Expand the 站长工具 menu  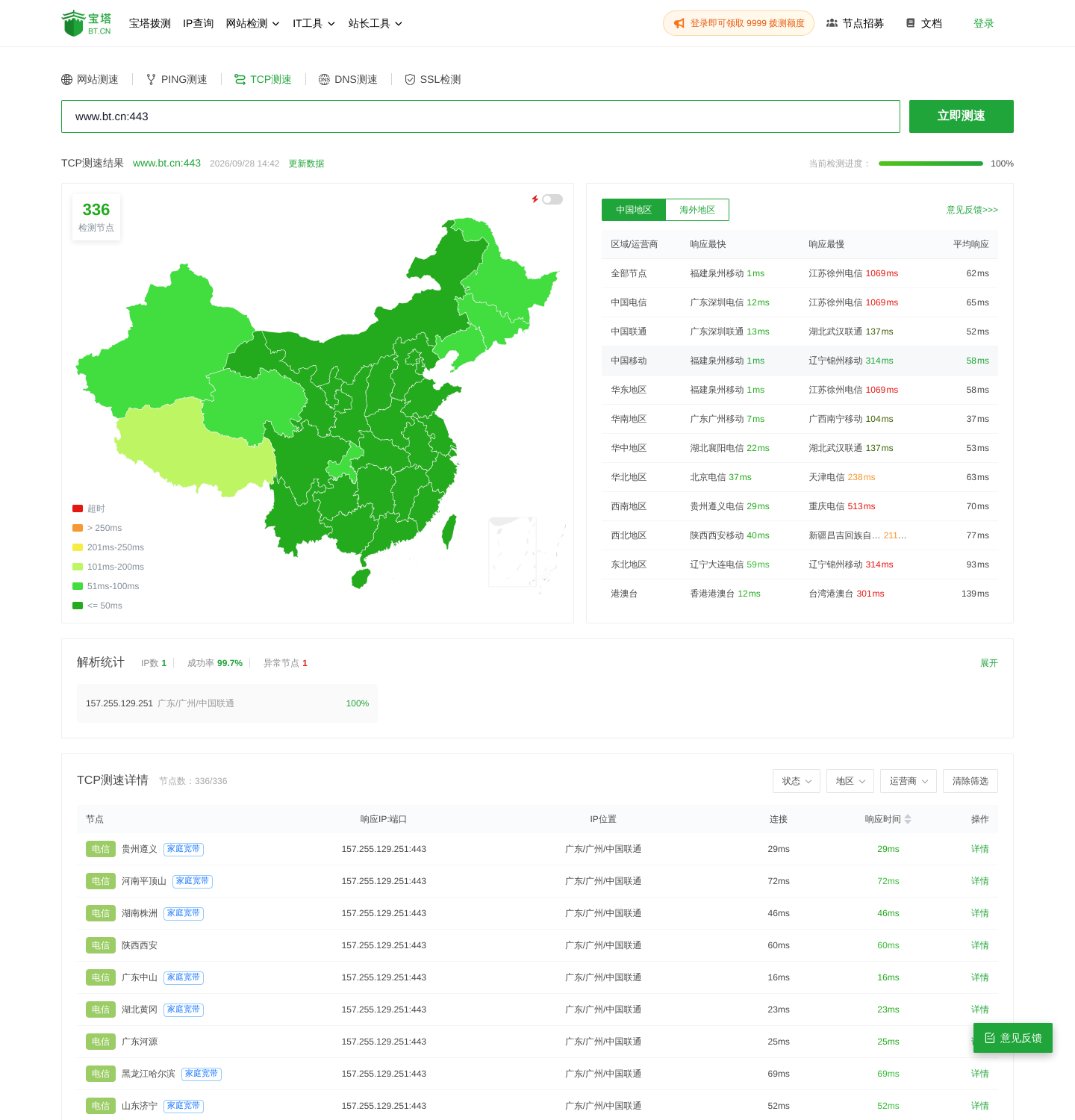376,24
